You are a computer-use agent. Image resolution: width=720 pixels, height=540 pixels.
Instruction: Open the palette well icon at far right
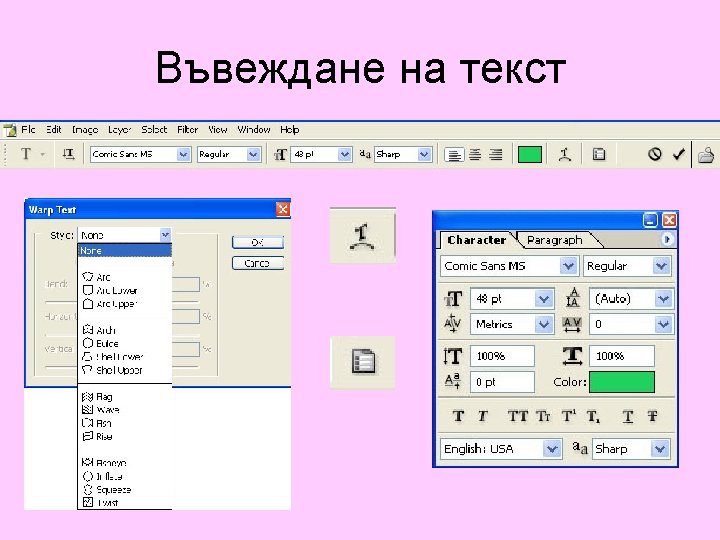click(706, 155)
